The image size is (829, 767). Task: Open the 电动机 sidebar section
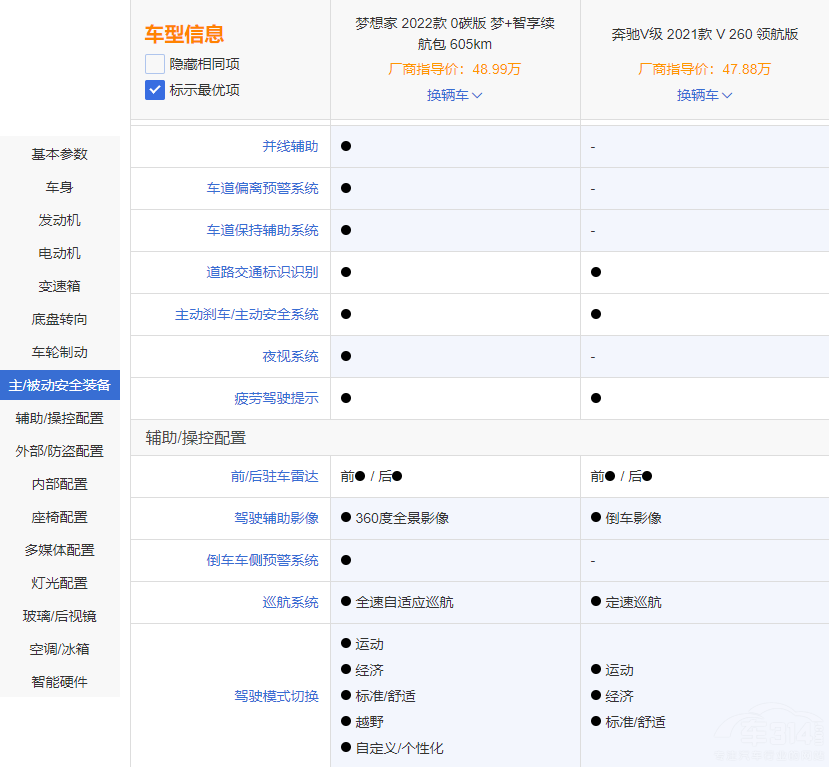(x=60, y=253)
